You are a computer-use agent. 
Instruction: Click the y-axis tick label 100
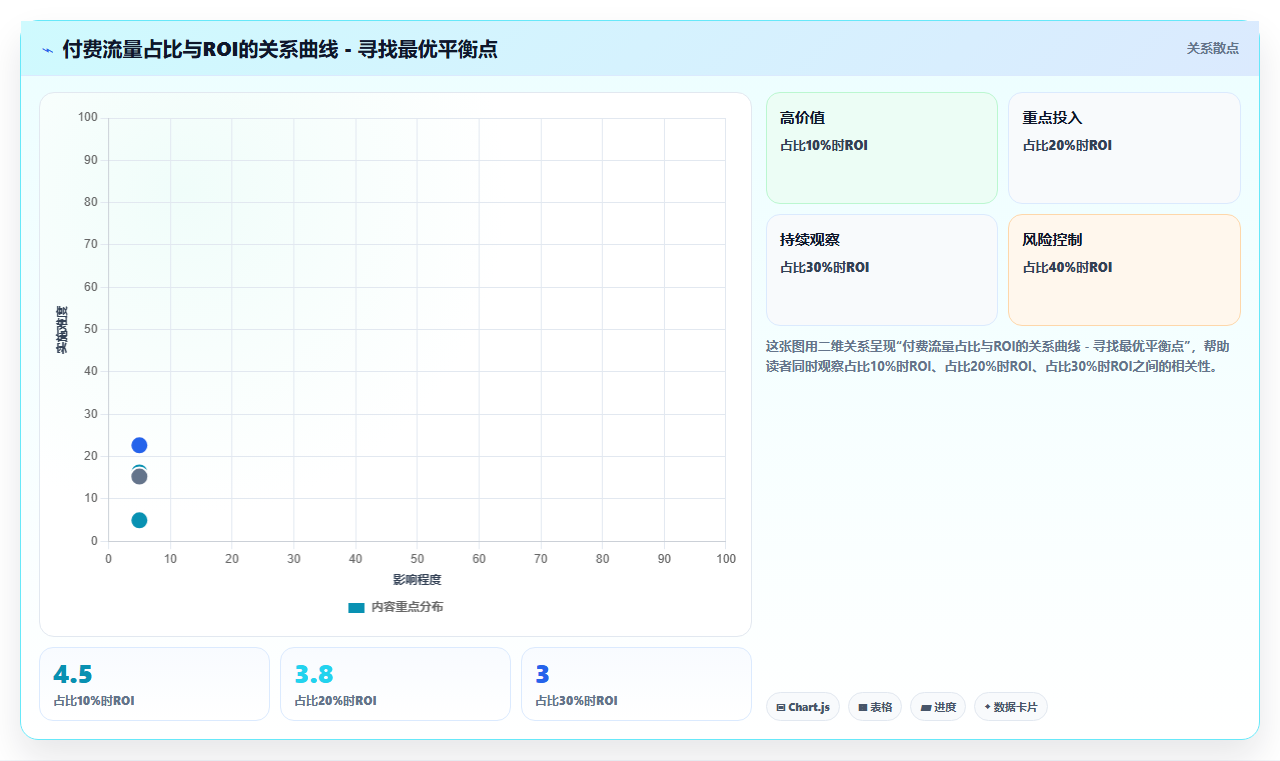[88, 118]
